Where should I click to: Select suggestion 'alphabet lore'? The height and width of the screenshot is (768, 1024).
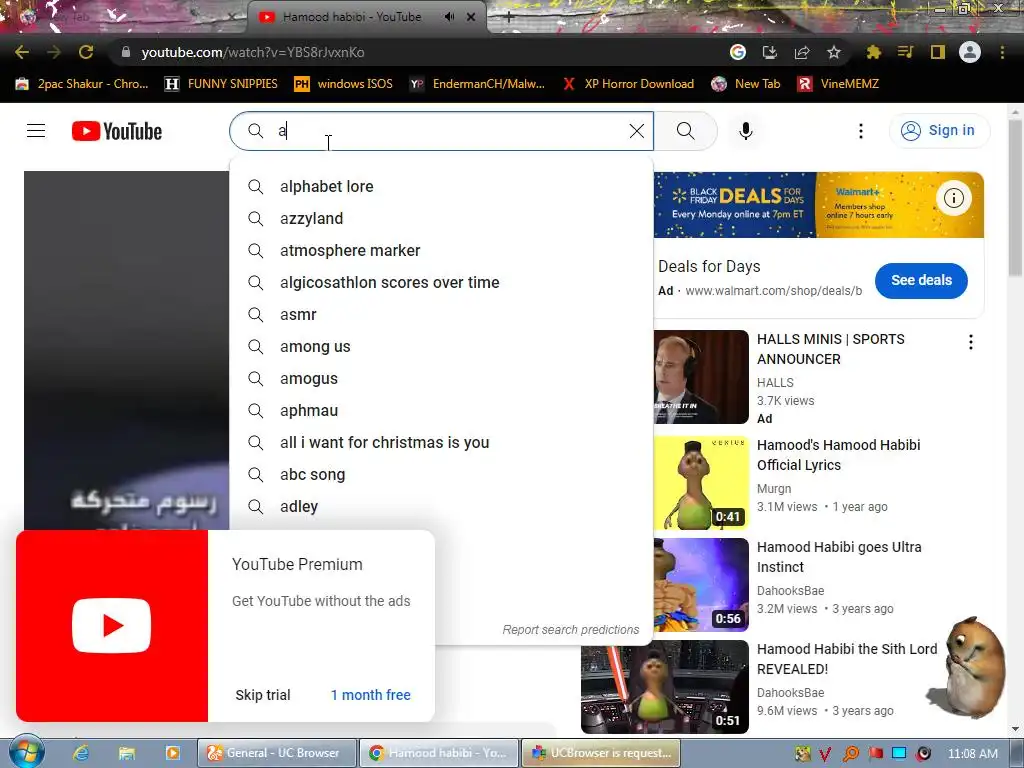(441, 187)
